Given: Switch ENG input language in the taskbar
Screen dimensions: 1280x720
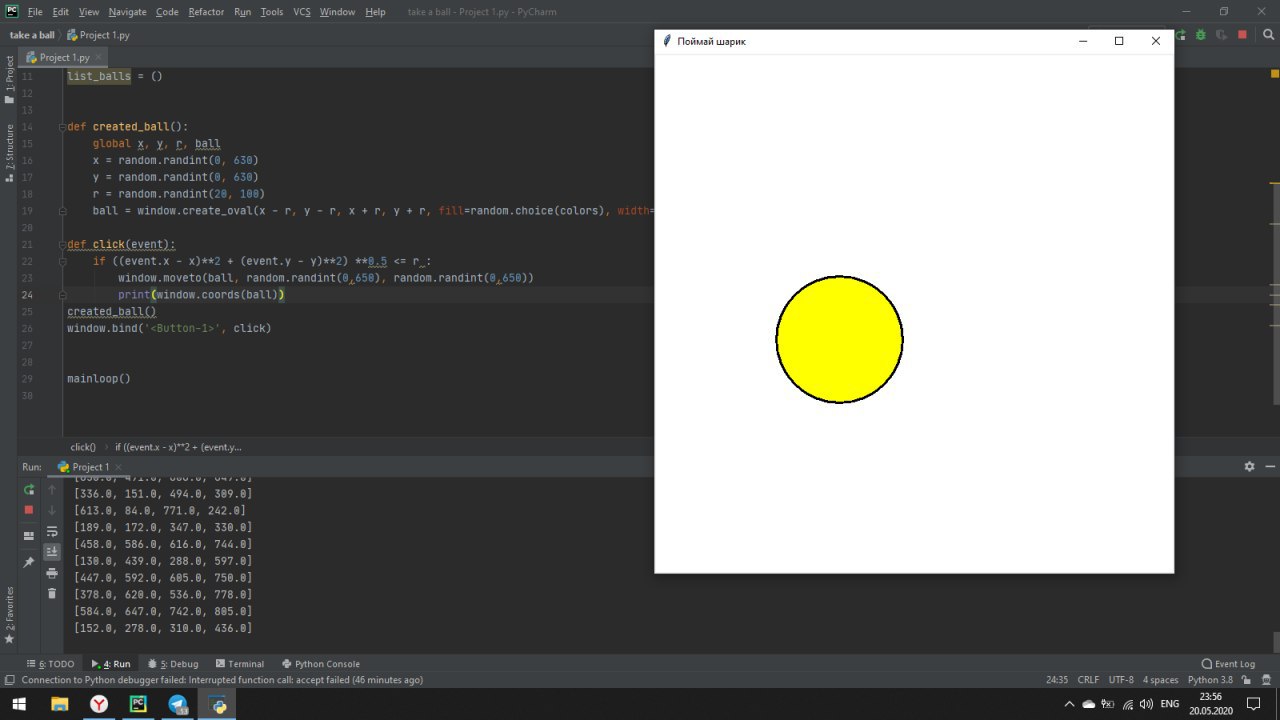Looking at the screenshot, I should (x=1169, y=704).
